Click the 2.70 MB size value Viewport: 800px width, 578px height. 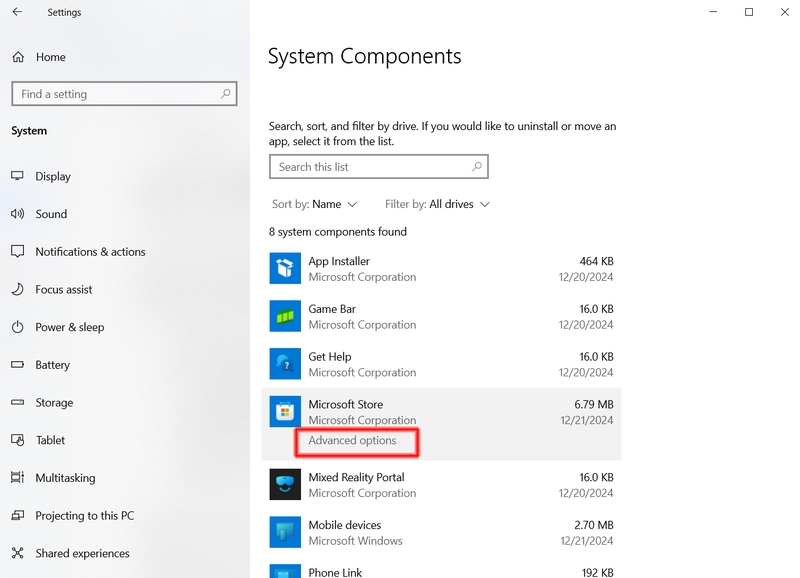coord(593,525)
